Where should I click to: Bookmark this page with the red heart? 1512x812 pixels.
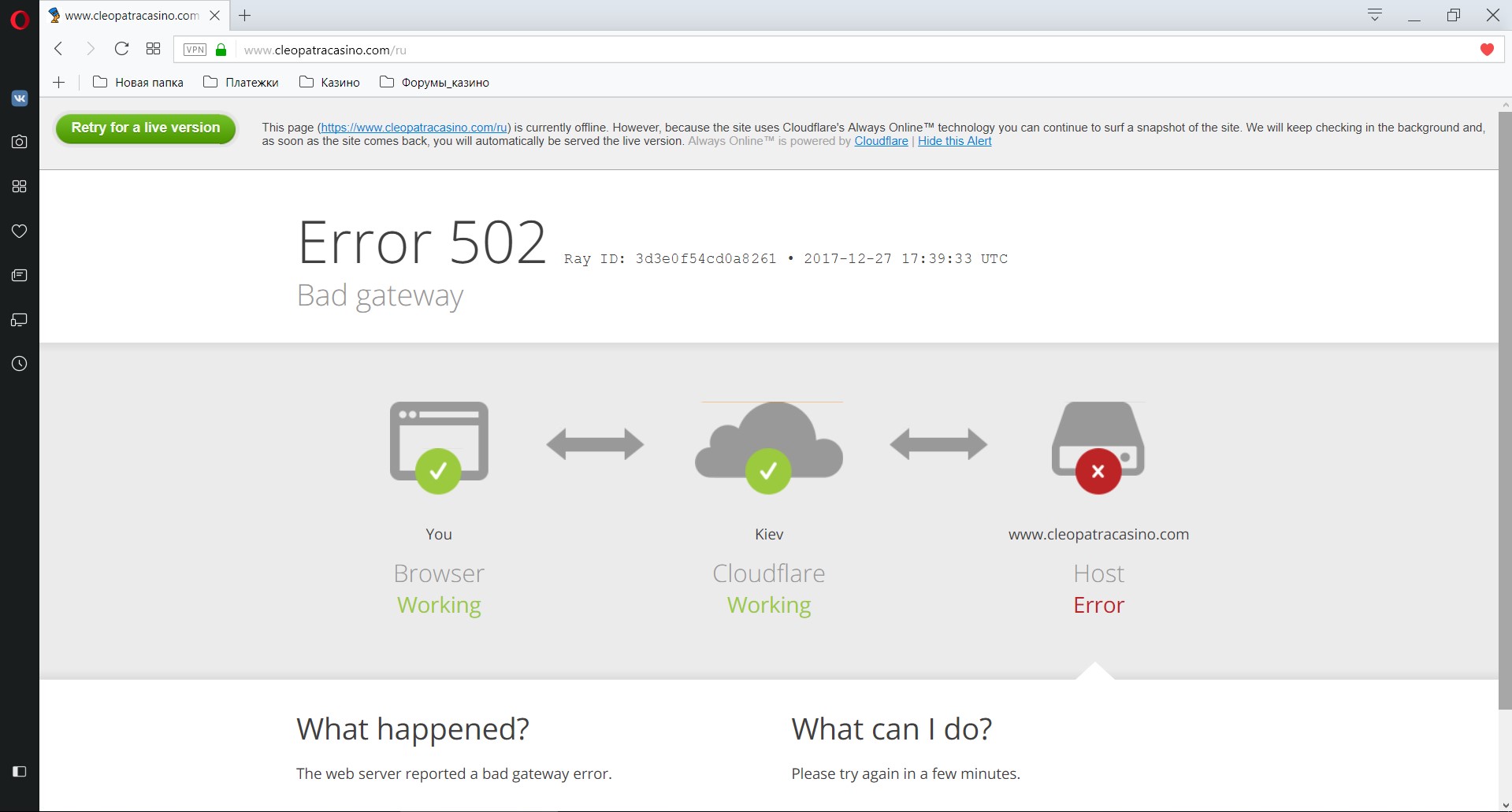[x=1487, y=50]
